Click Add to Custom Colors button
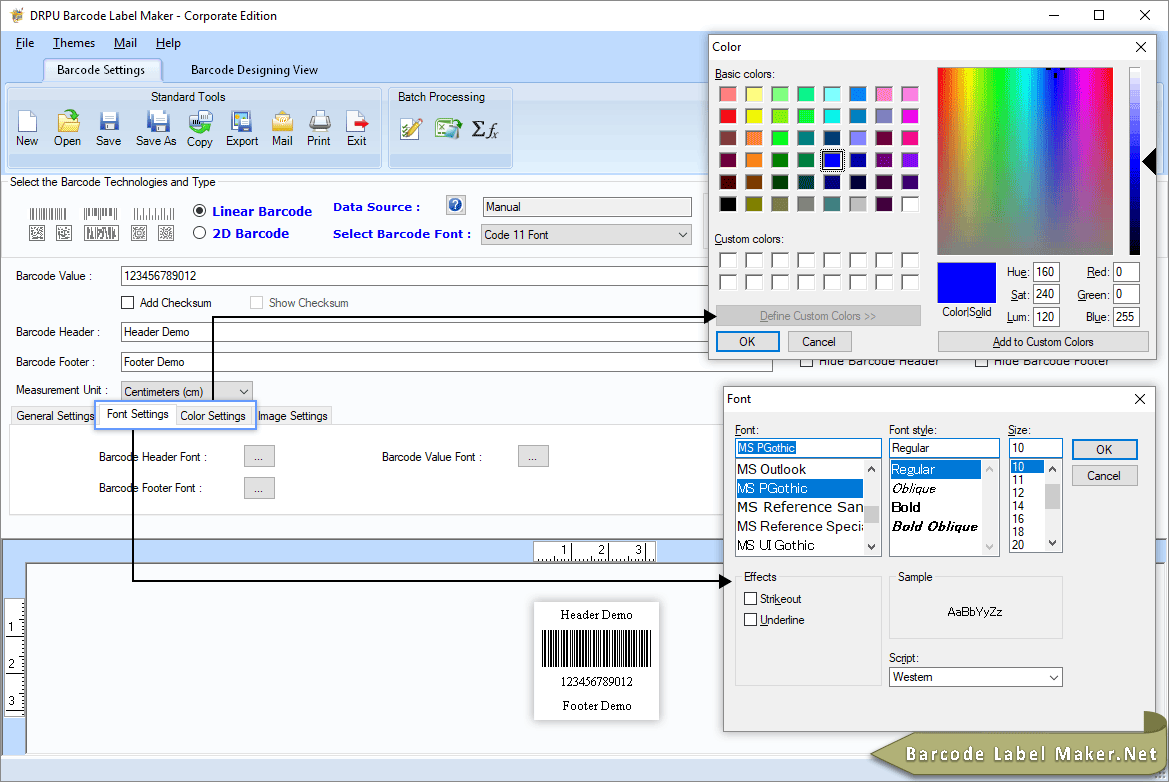The width and height of the screenshot is (1169, 782). tap(1043, 341)
